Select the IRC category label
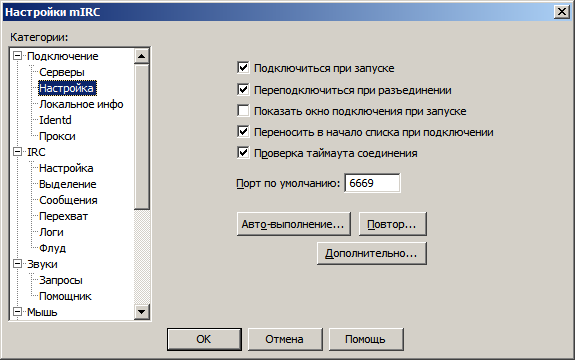 (x=36, y=152)
